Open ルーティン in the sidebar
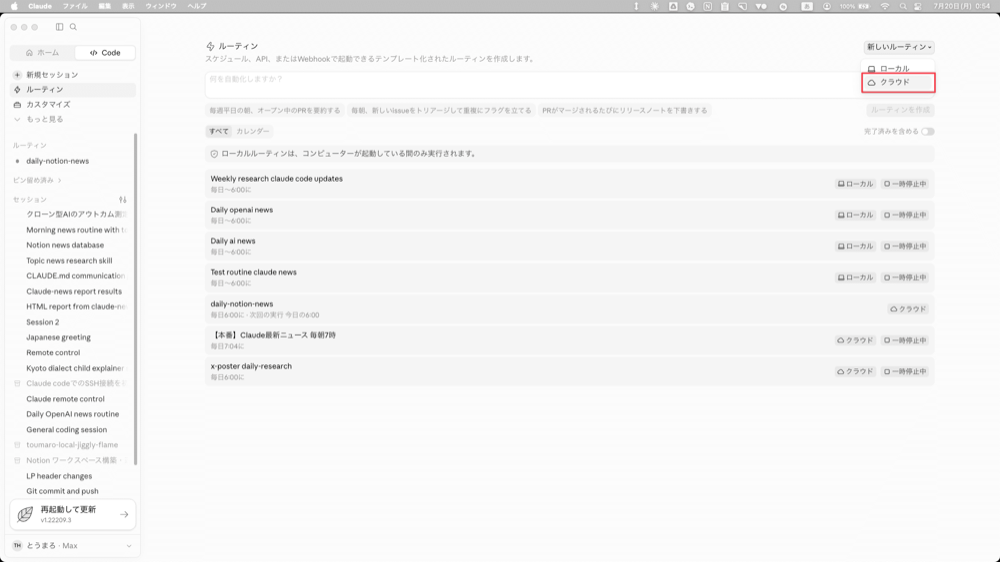 click(73, 90)
